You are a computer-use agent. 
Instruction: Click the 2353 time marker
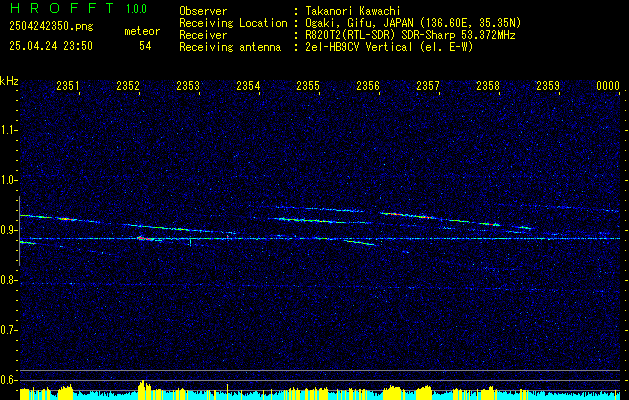[x=188, y=85]
